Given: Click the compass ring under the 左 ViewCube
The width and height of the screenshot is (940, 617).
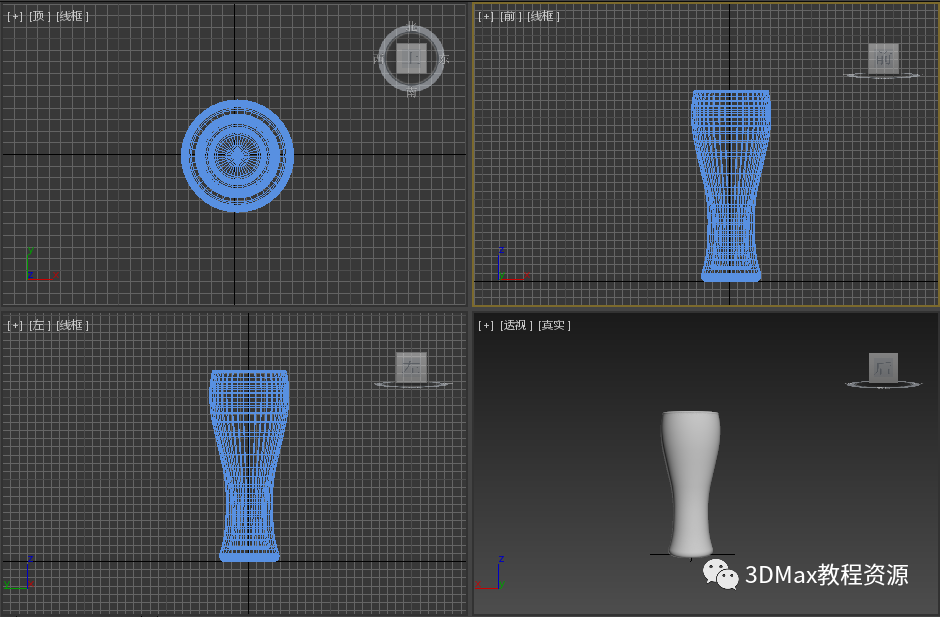Looking at the screenshot, I should [x=412, y=384].
